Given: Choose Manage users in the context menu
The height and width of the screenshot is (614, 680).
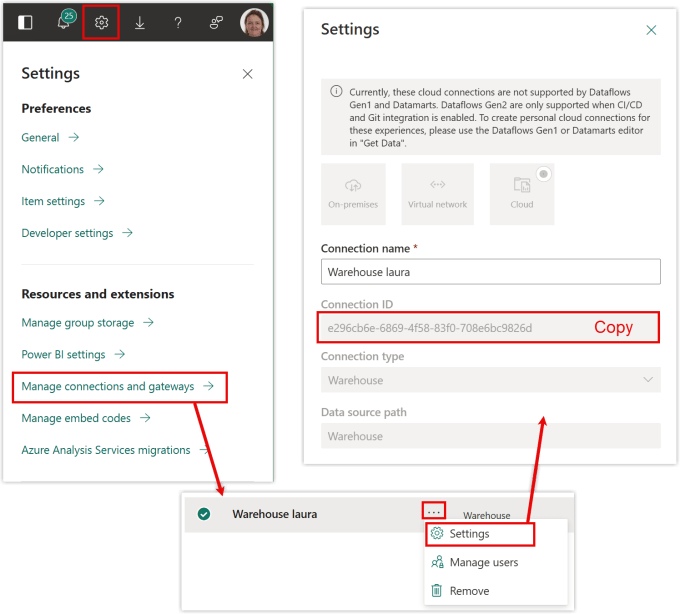Looking at the screenshot, I should click(496, 562).
